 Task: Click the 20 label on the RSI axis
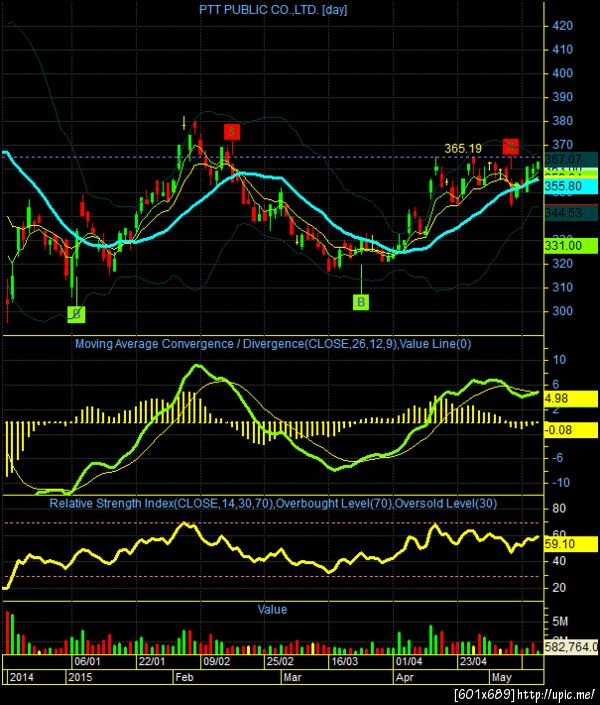[559, 588]
